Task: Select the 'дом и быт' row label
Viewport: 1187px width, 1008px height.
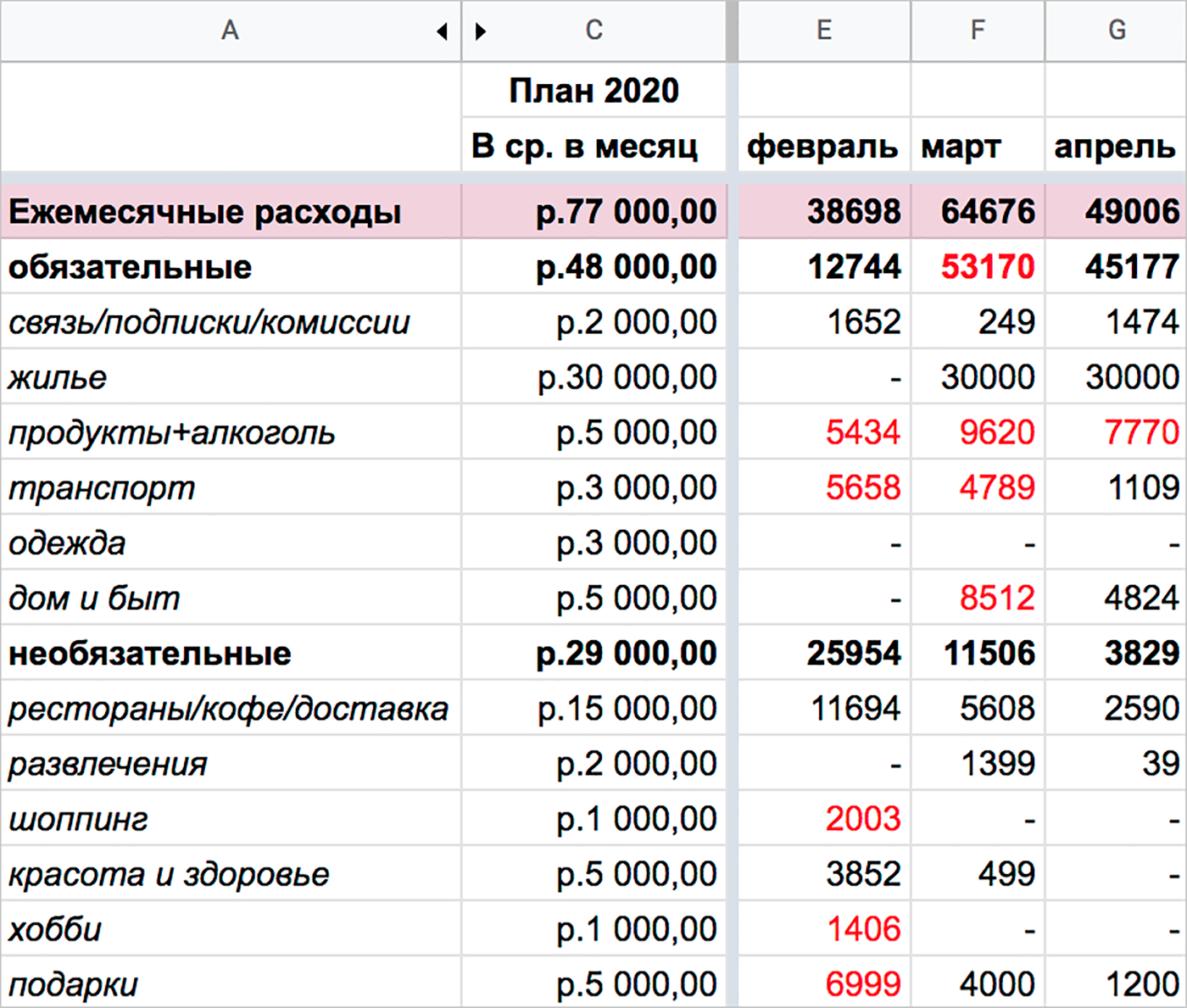Action: point(94,599)
